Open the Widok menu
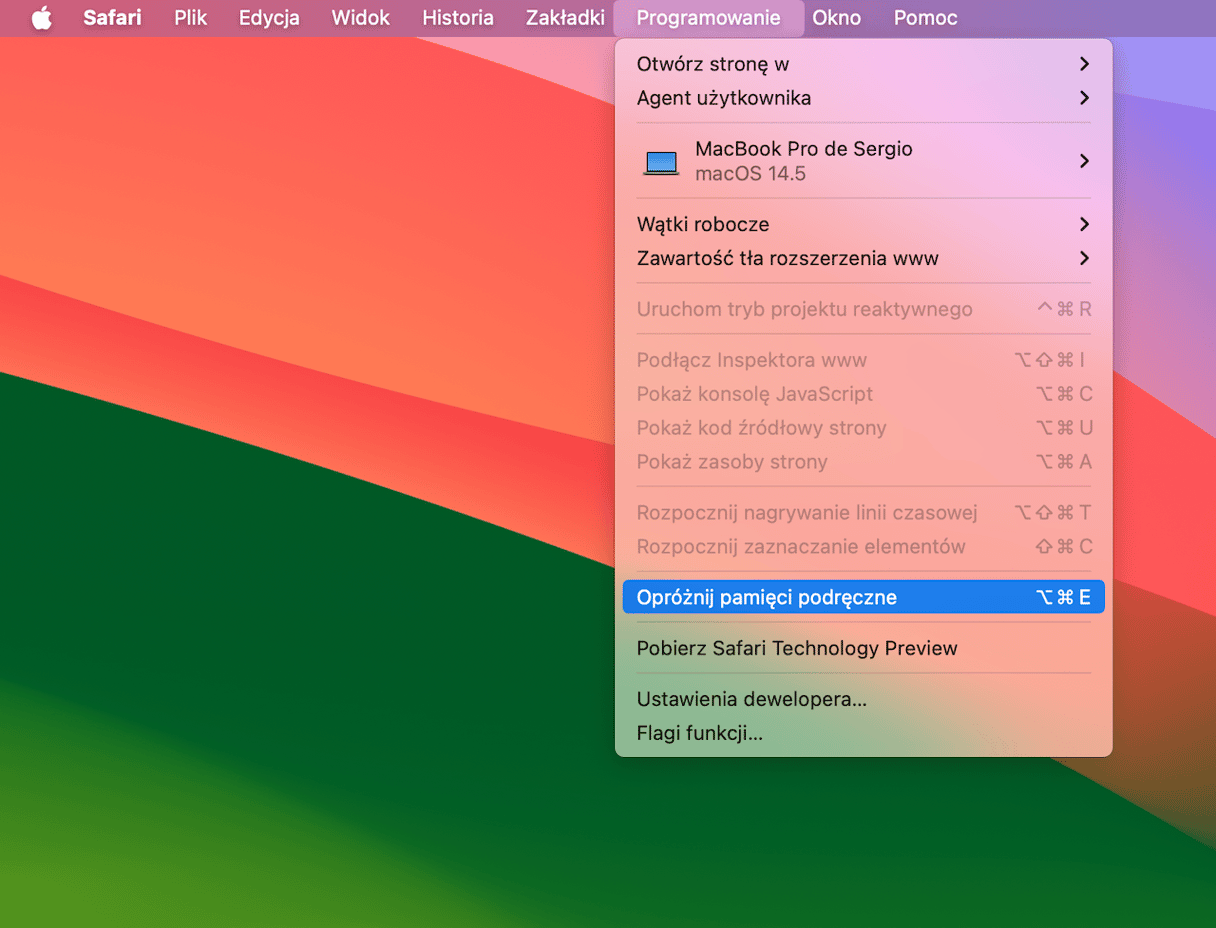This screenshot has height=928, width=1216. pyautogui.click(x=360, y=18)
